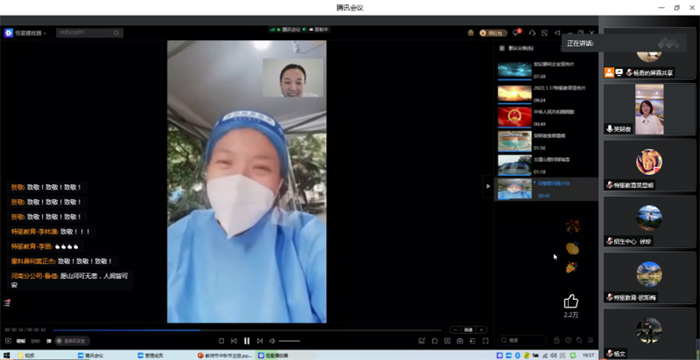Select the 07:38 video in playlist
The width and height of the screenshot is (700, 360).
[546, 70]
